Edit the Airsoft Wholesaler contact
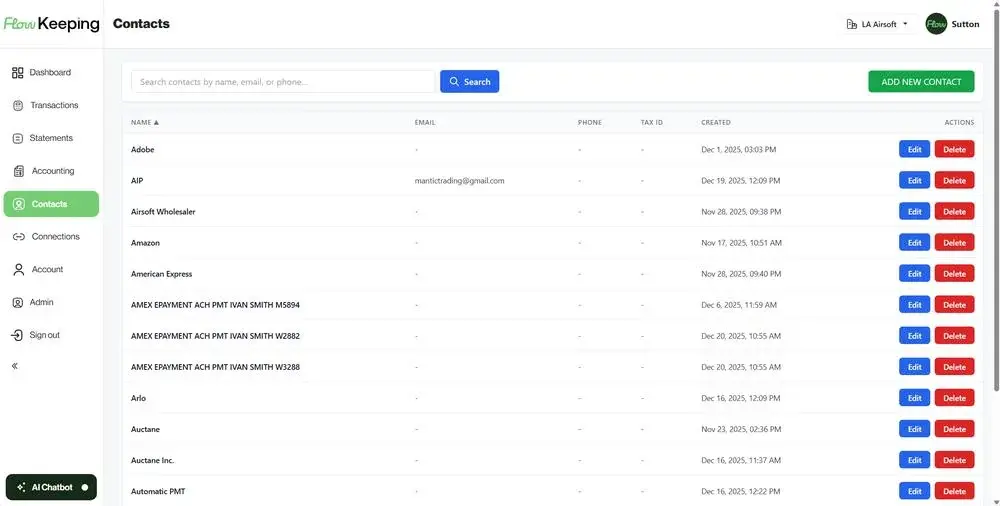Screen dimensions: 1000x506 [x=915, y=212]
